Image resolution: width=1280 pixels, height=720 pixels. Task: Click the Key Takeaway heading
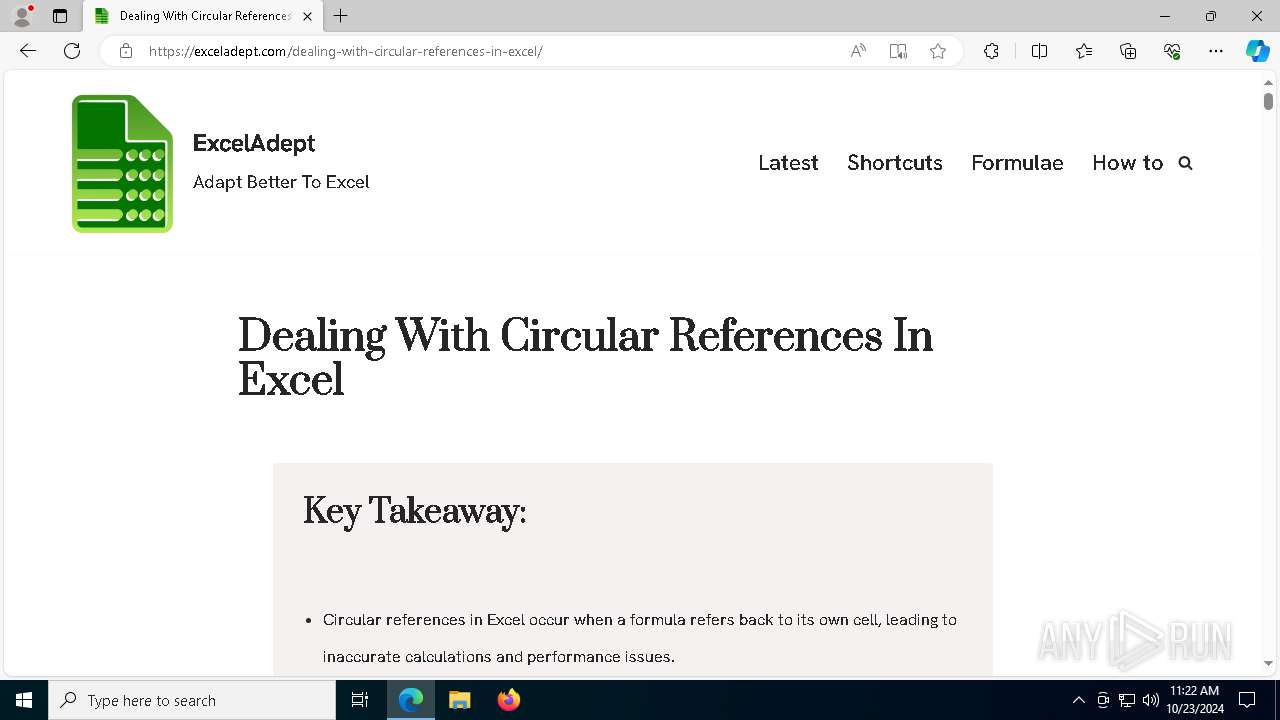414,511
